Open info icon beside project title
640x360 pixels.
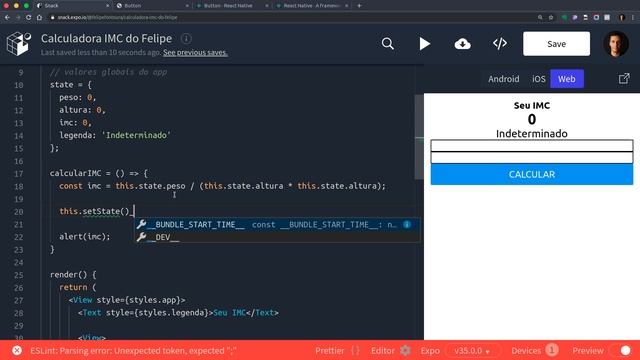186,39
